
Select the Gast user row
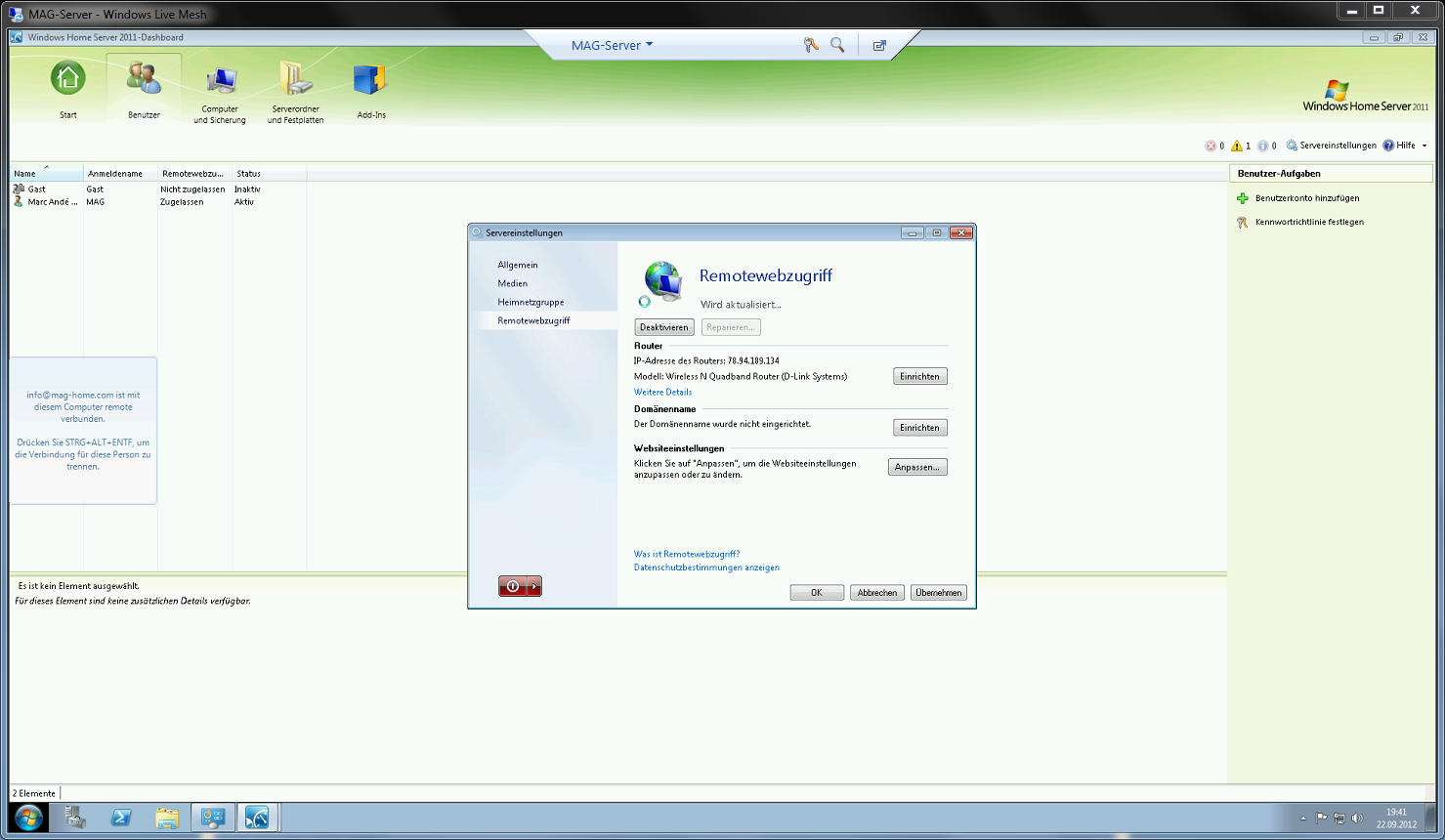(158, 189)
